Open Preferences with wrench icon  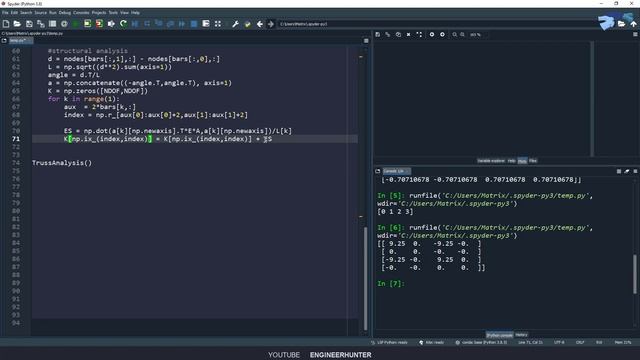click(236, 24)
